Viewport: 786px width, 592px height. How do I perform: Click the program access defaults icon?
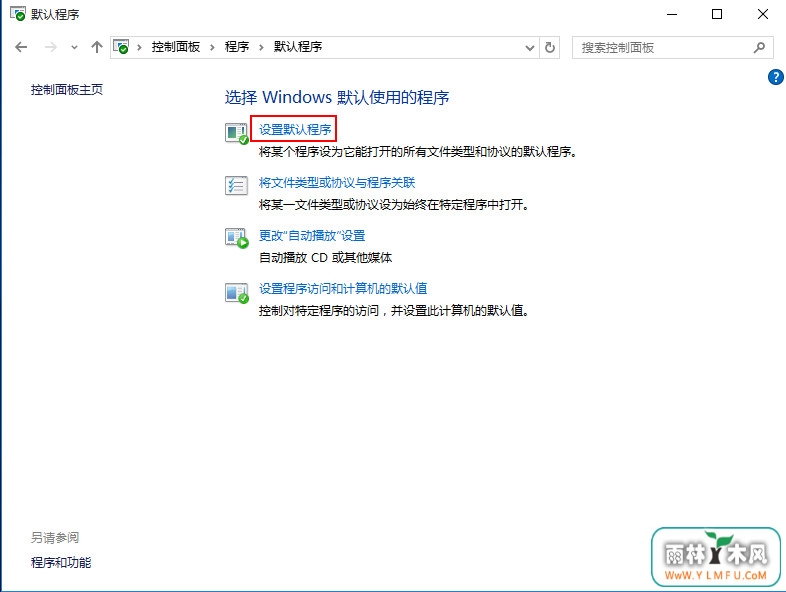point(237,293)
